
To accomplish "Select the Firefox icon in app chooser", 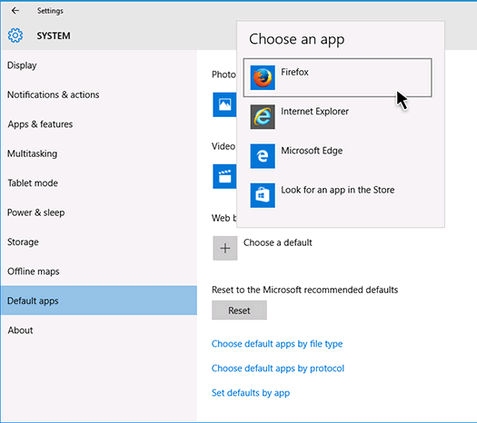I will 263,78.
